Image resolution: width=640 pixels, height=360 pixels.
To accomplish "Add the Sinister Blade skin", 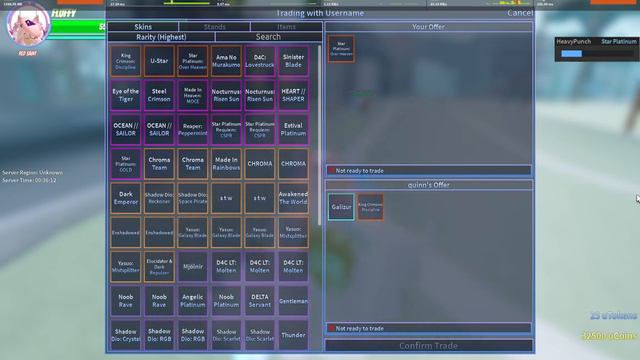I will click(293, 61).
